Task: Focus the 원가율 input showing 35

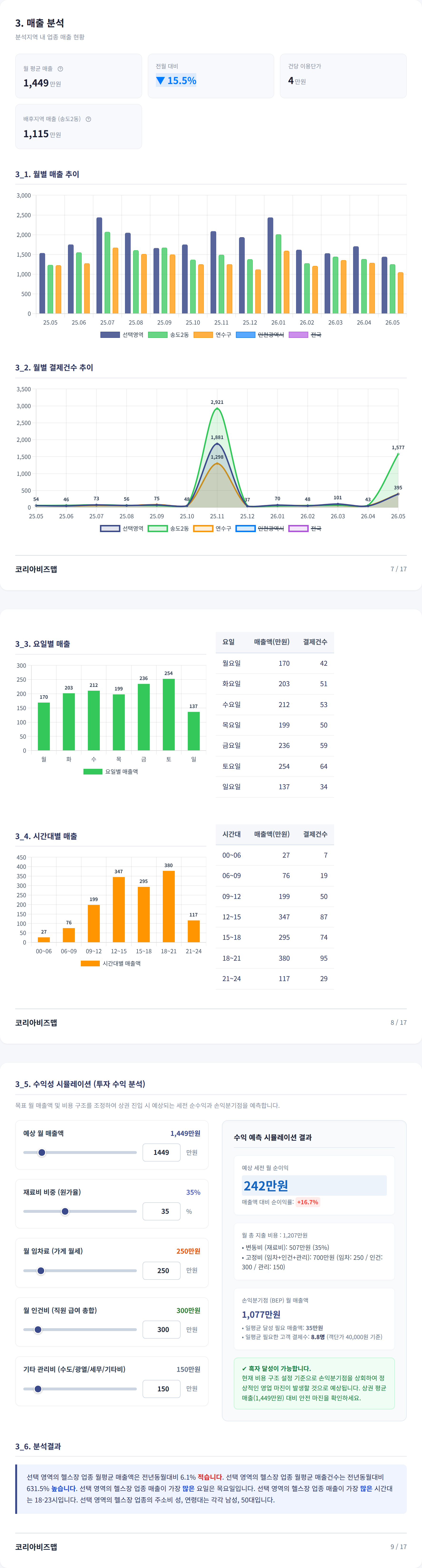Action: (x=161, y=1211)
